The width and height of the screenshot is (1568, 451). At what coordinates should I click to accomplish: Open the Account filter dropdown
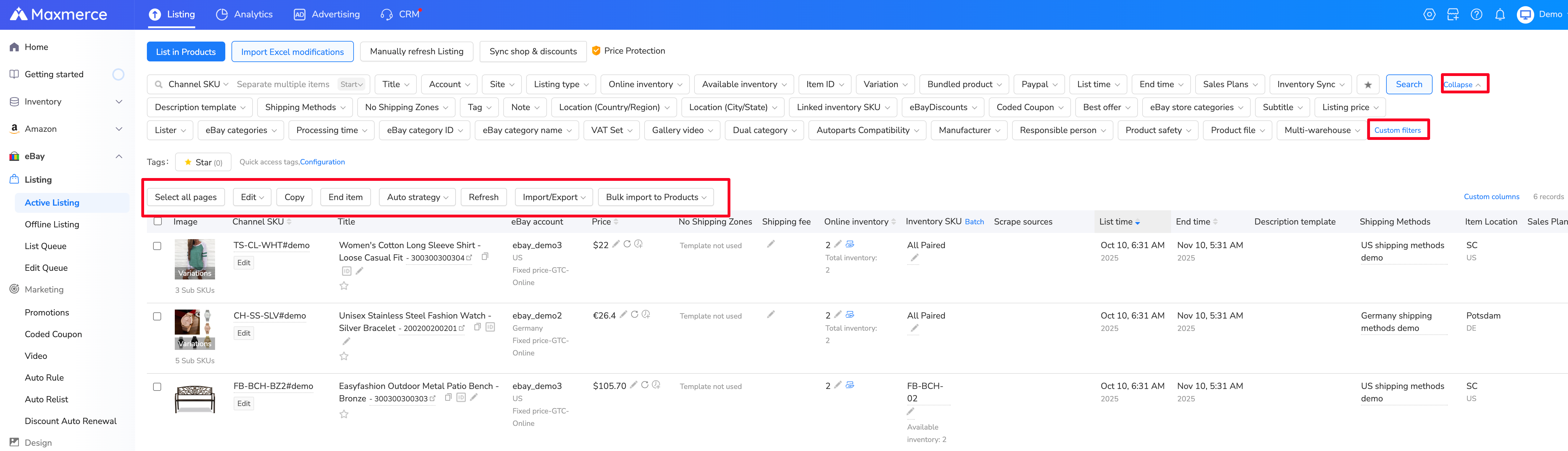449,85
